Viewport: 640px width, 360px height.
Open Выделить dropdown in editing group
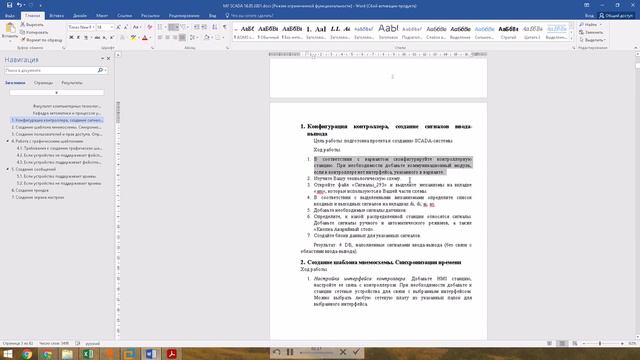pos(593,40)
